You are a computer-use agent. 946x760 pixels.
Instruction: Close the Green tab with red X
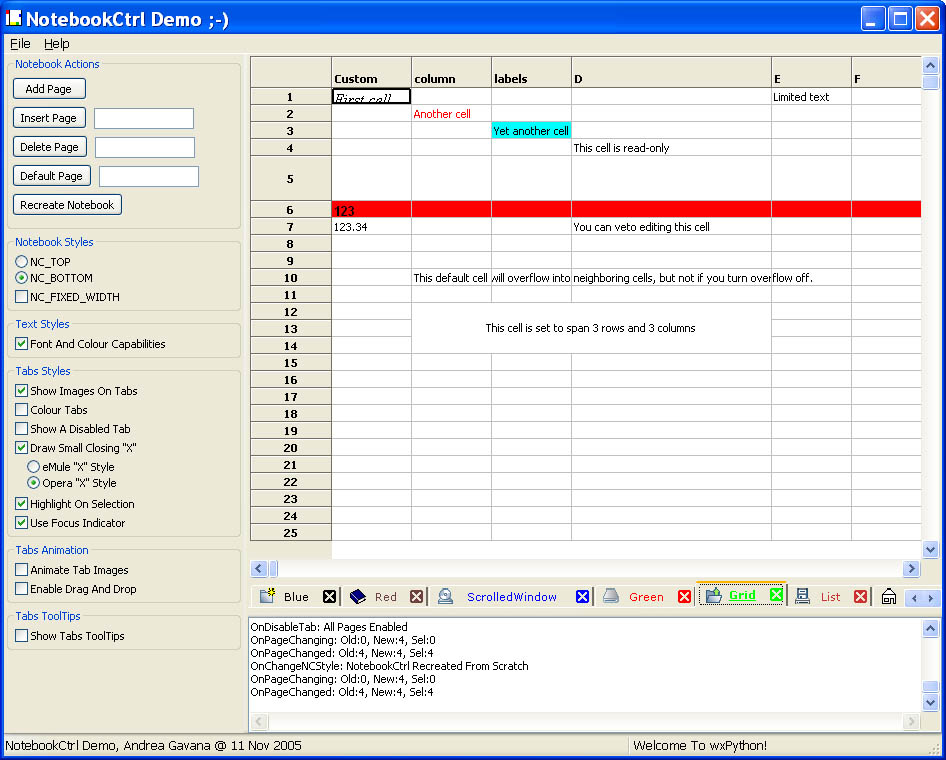684,597
